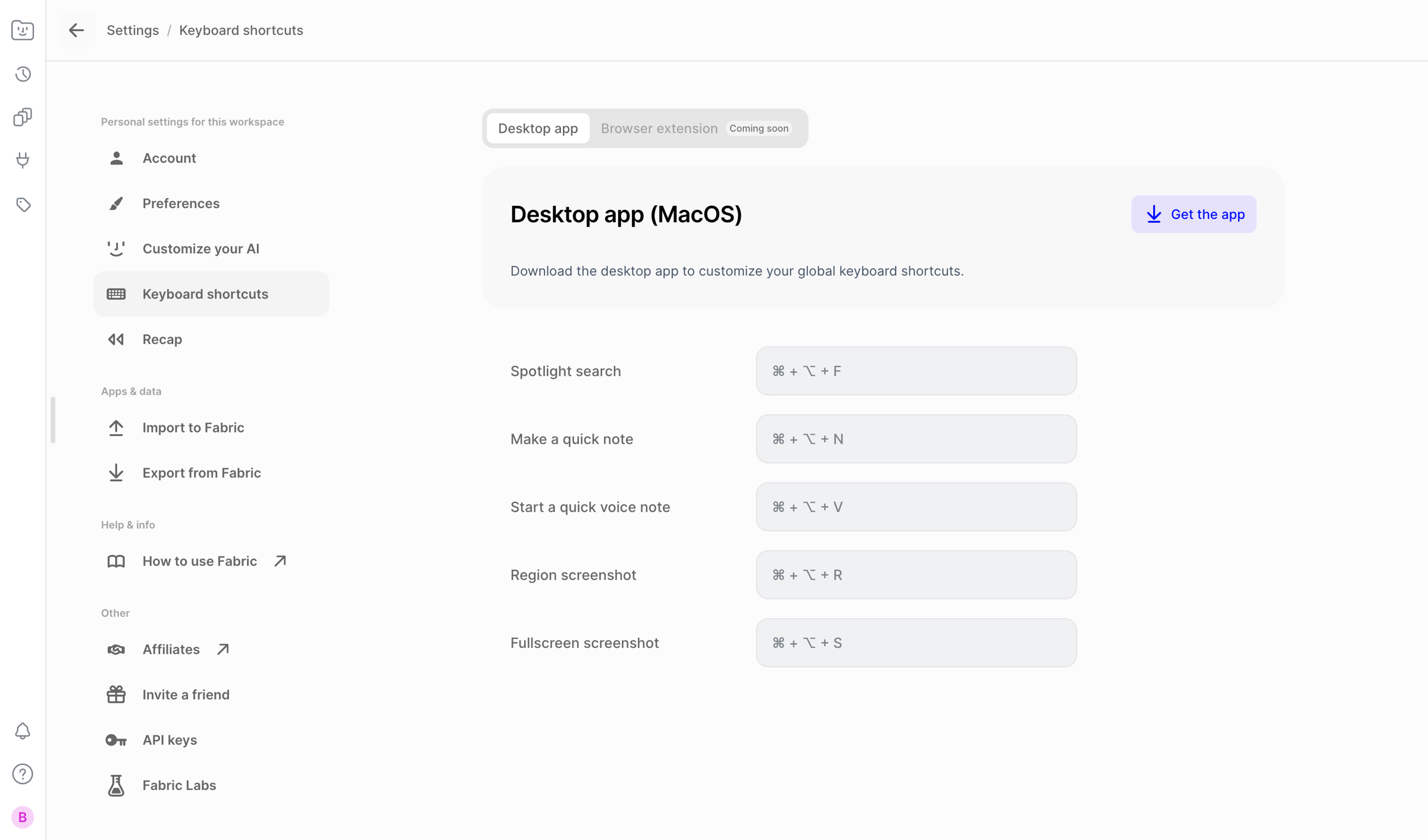Click the Get the app button

coord(1194,214)
